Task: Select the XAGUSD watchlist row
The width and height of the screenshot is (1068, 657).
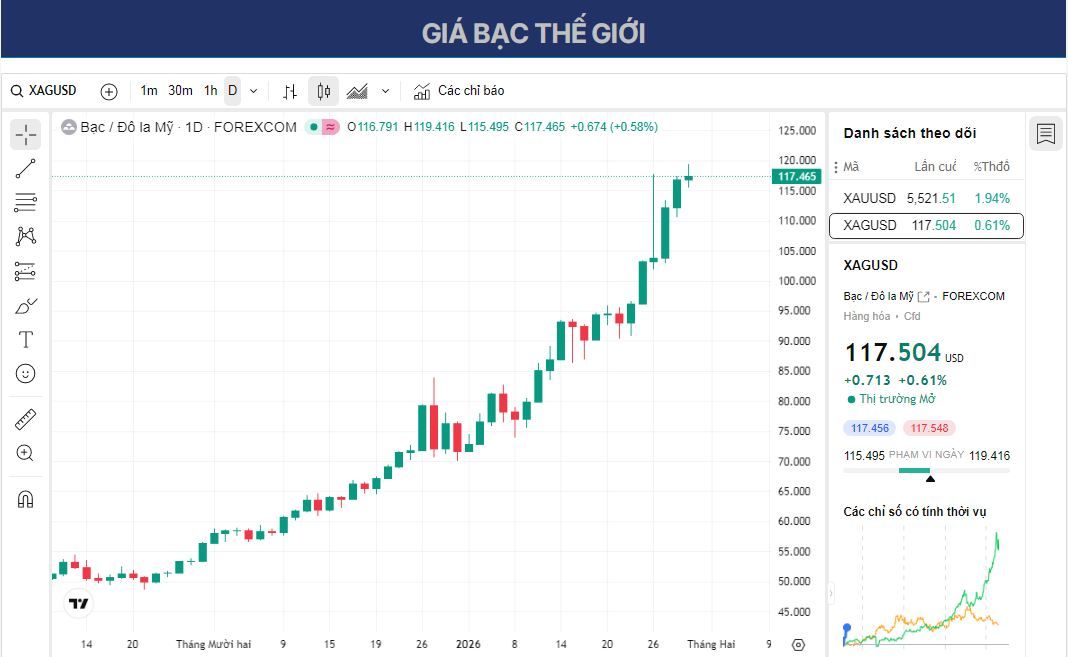Action: pyautogui.click(x=926, y=225)
